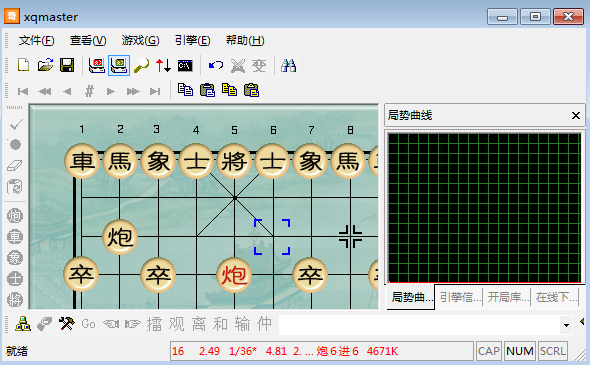The width and height of the screenshot is (590, 365).
Task: Click the 擂 button
Action: click(154, 324)
